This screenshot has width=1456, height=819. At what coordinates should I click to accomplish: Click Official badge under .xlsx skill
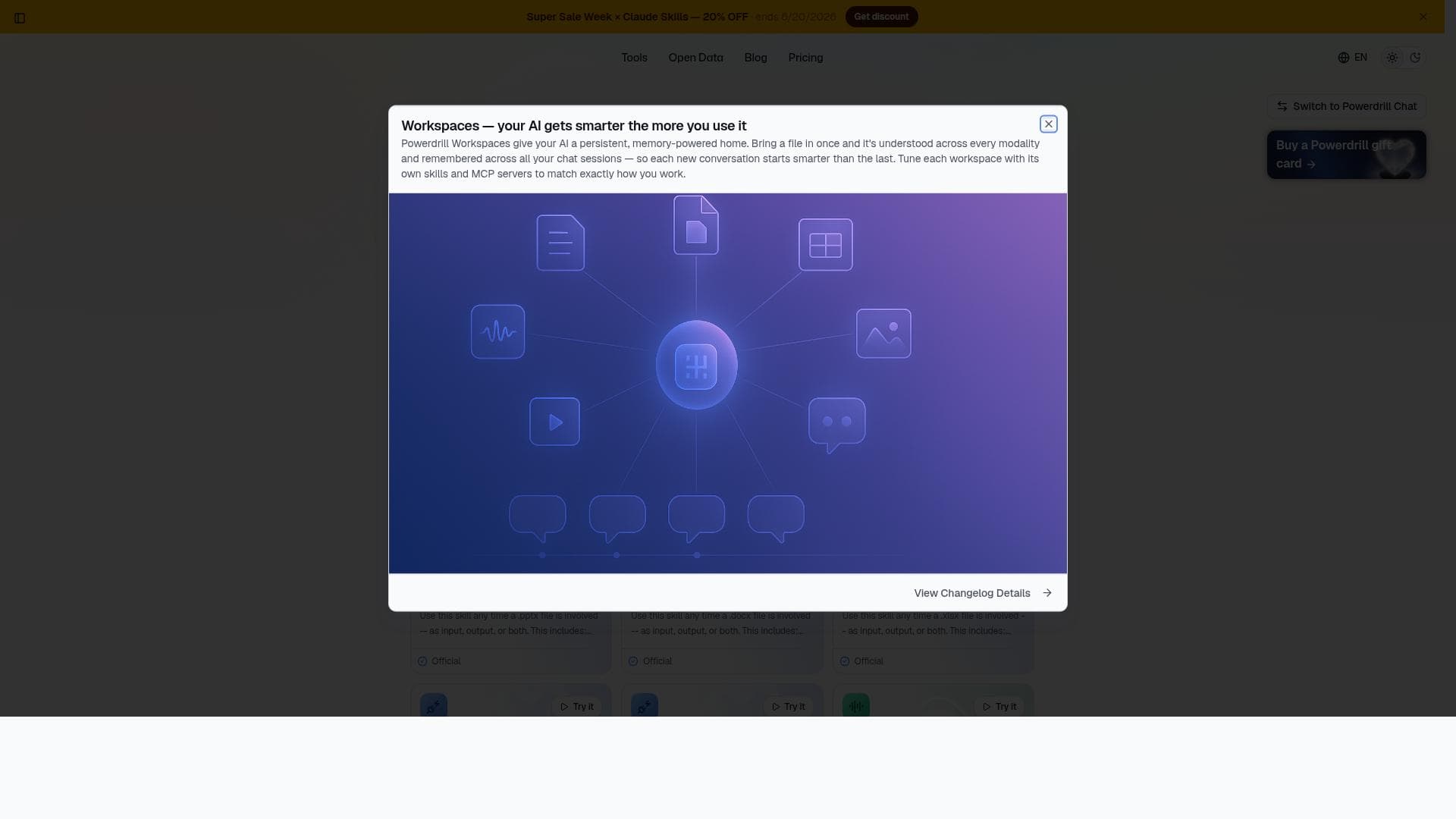[x=861, y=661]
